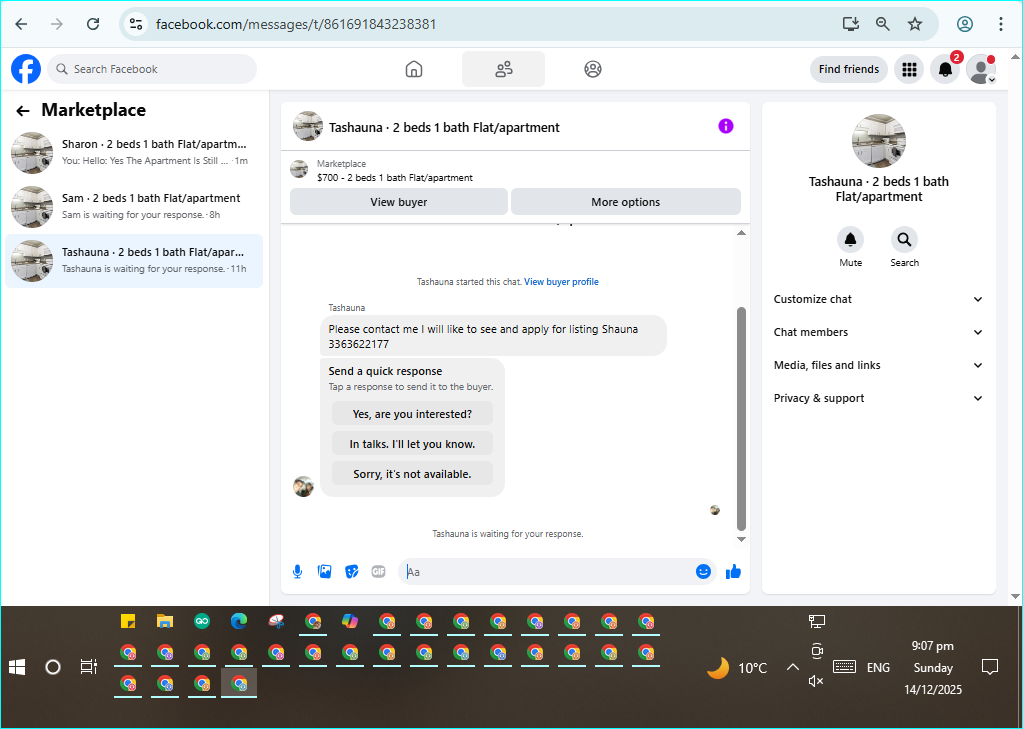Click the browser address bar URL
Image resolution: width=1023 pixels, height=729 pixels.
(x=296, y=24)
